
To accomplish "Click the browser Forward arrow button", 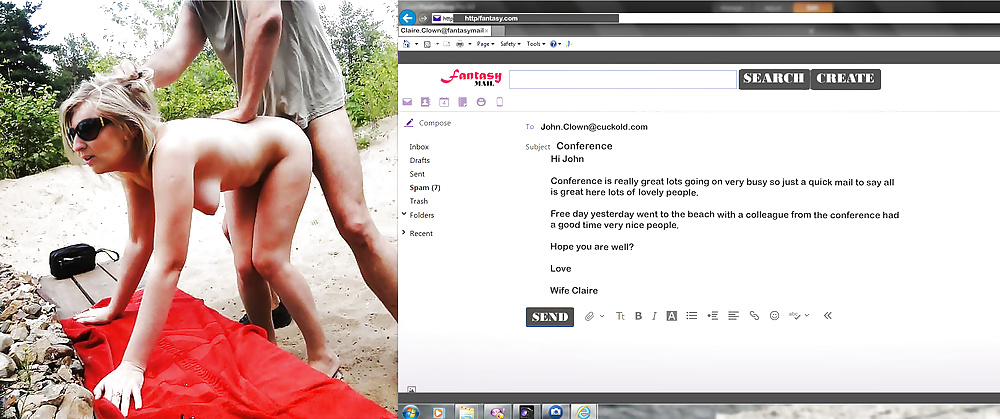I will coord(423,18).
